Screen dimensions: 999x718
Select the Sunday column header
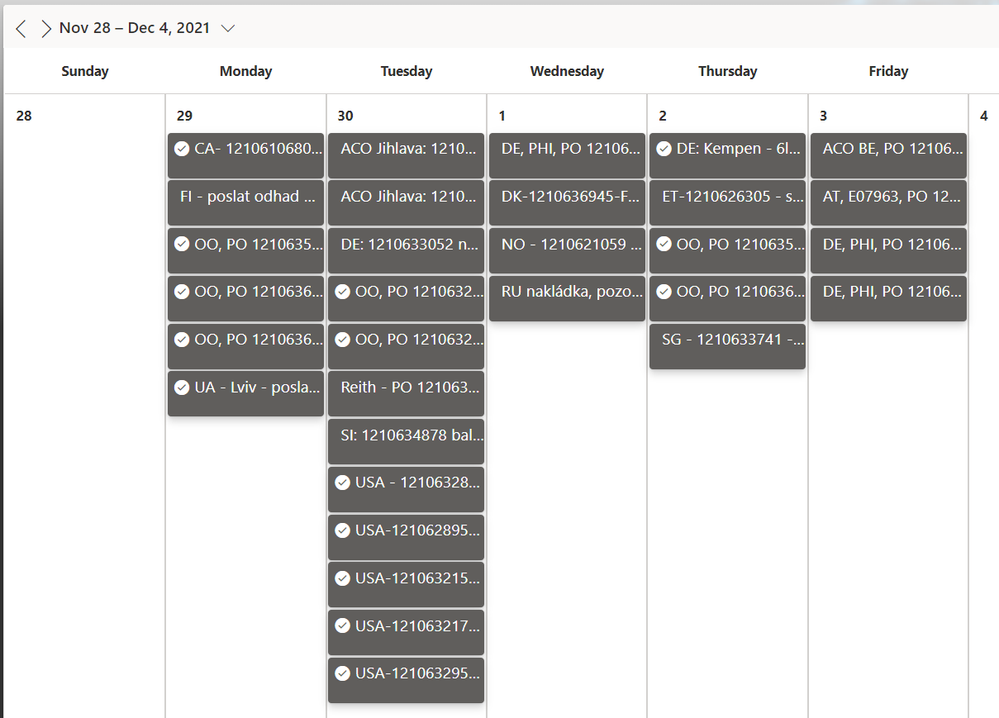click(x=85, y=71)
